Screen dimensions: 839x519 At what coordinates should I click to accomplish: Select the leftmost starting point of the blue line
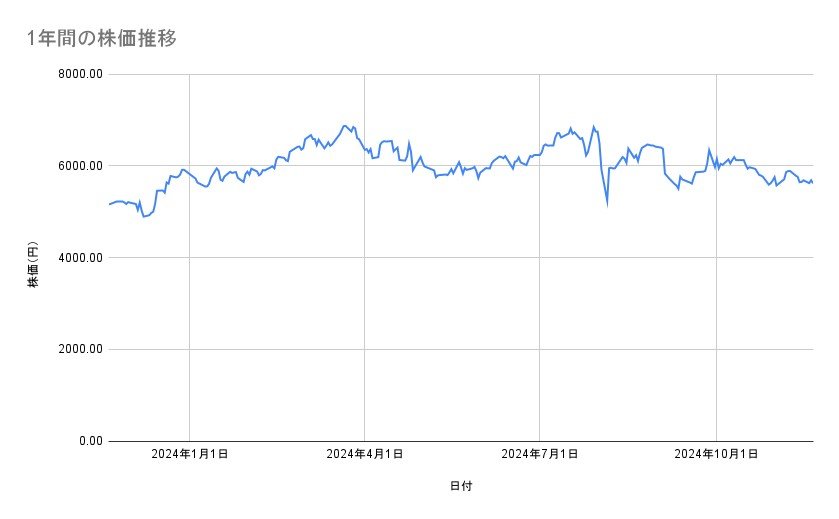pos(109,204)
